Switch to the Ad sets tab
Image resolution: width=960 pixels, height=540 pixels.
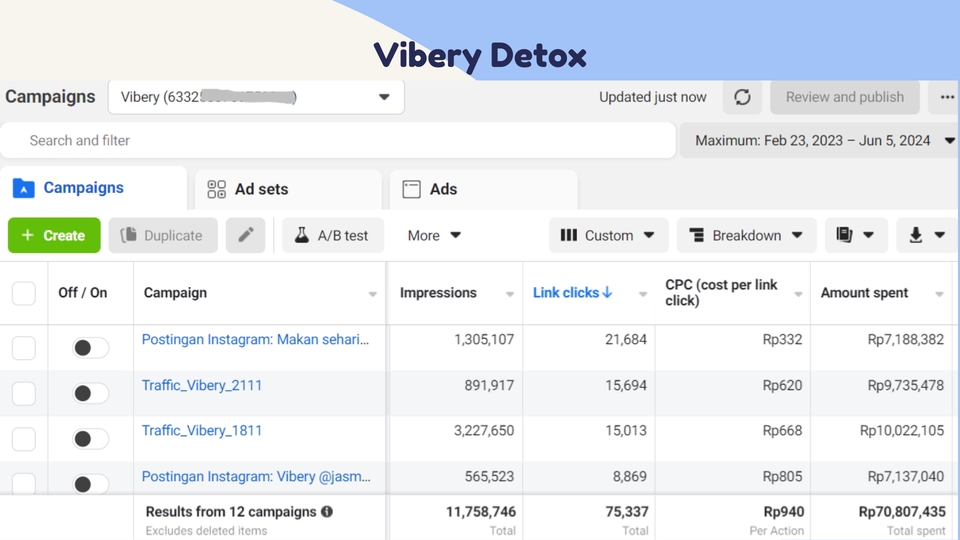(x=288, y=189)
